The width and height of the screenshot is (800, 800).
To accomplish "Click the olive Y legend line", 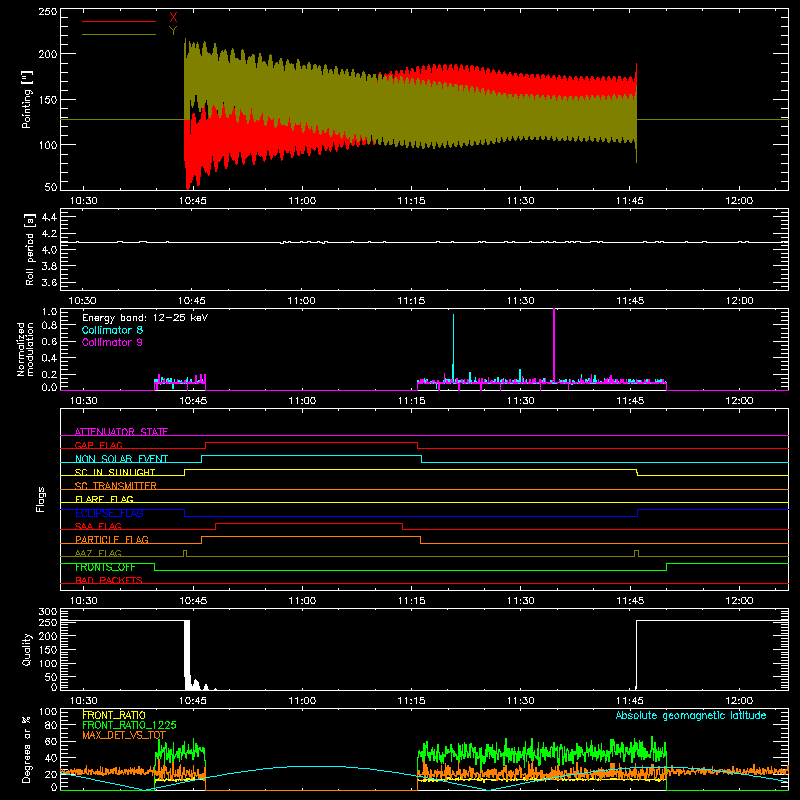I will coord(119,34).
